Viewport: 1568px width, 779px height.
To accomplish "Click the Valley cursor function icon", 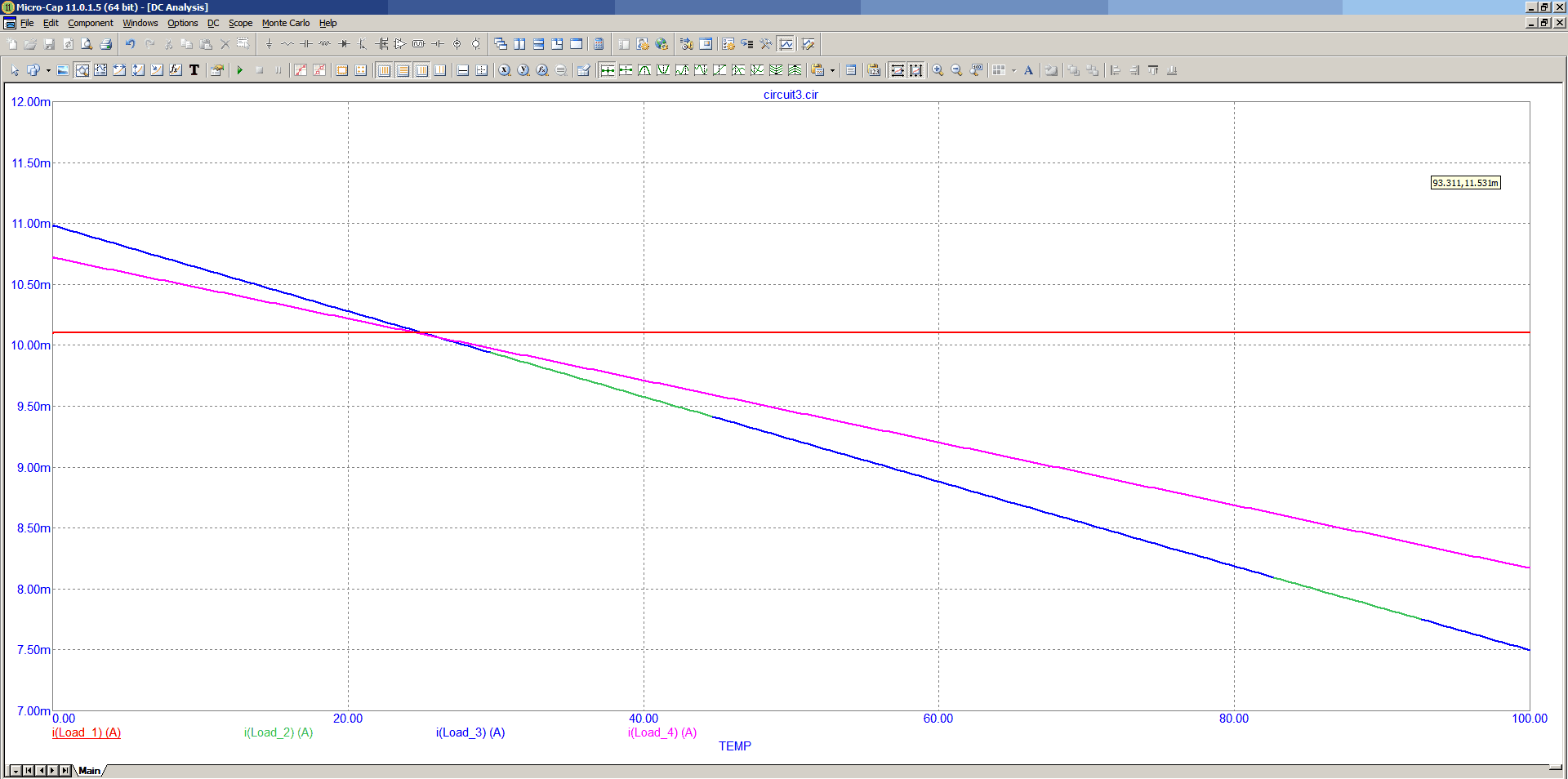I will (663, 70).
